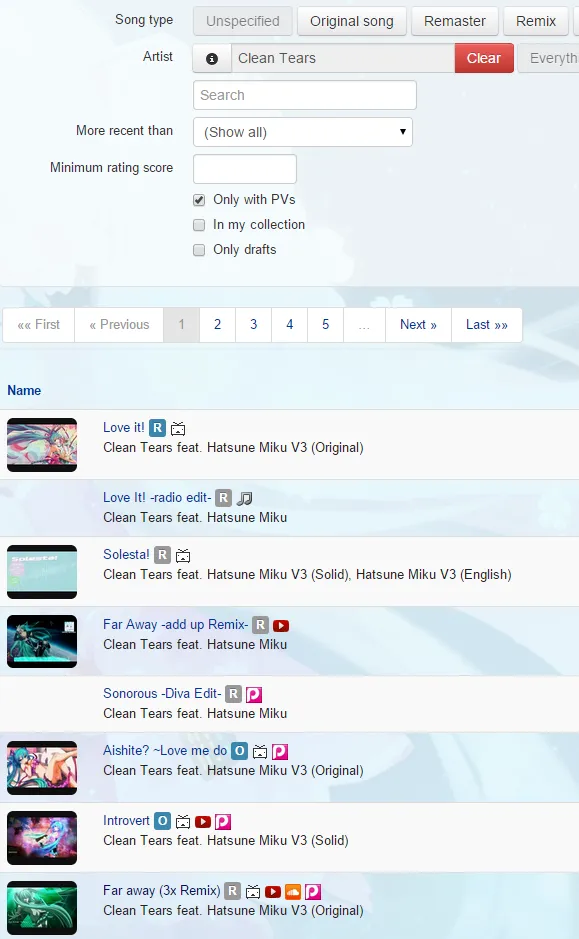The height and width of the screenshot is (939, 579).
Task: Open the Far away (3x Remix) link
Action: pos(162,891)
